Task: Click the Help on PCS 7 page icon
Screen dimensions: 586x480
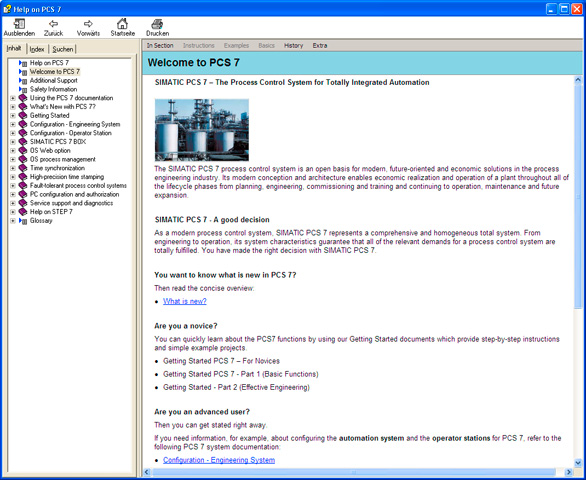Action: (x=23, y=63)
